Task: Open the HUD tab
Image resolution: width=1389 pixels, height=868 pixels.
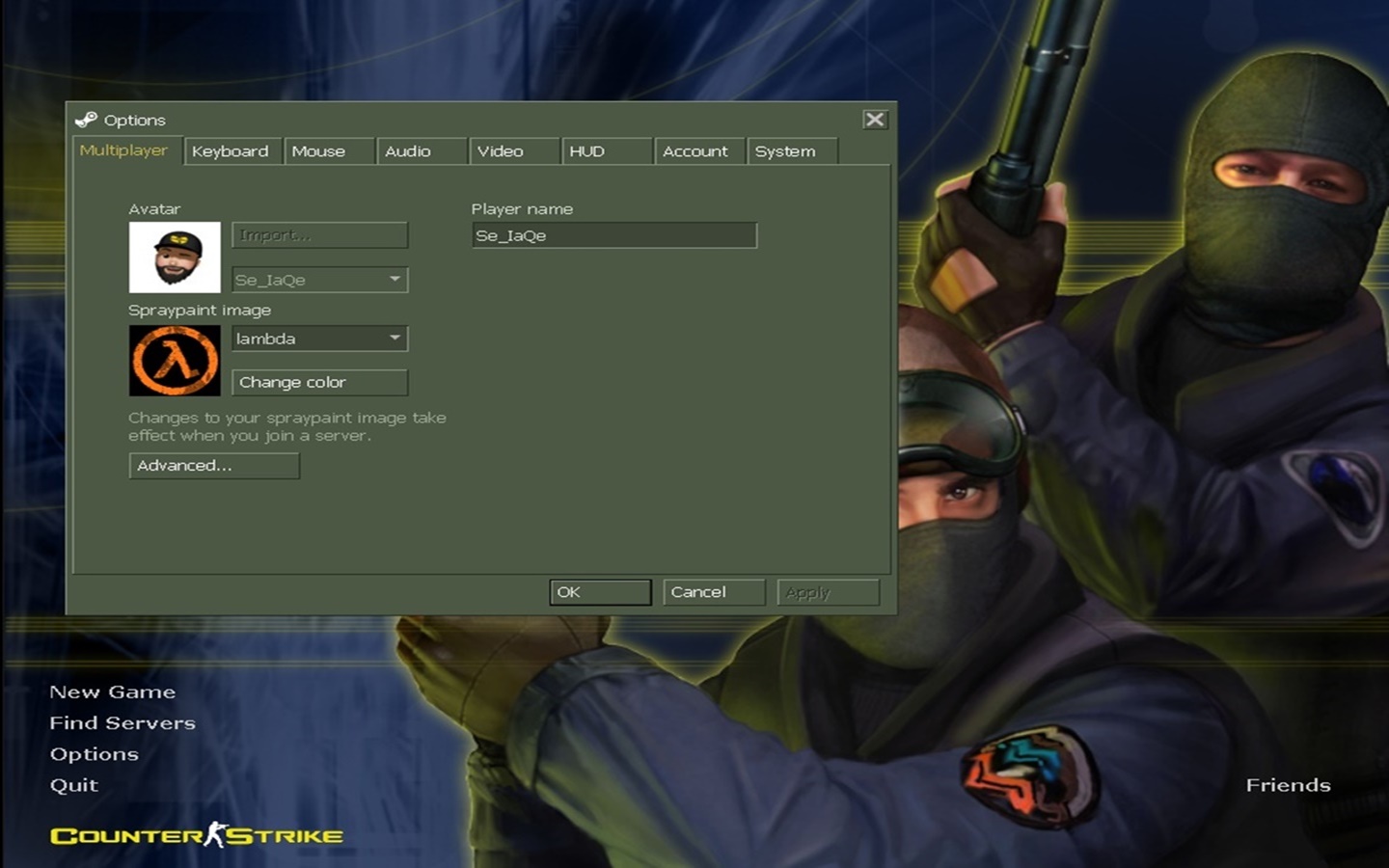Action: coord(587,151)
